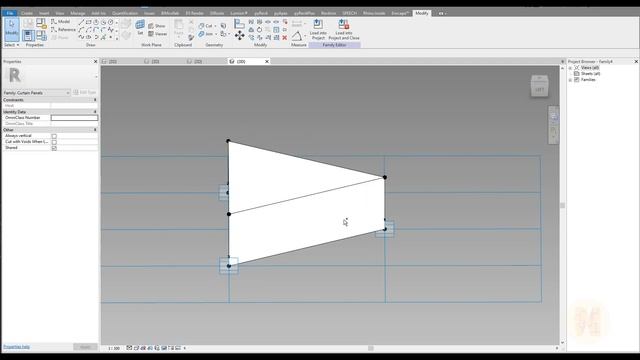Select Sheets (all) in Project Browser
Viewport: 640px width, 360px height.
coord(590,74)
